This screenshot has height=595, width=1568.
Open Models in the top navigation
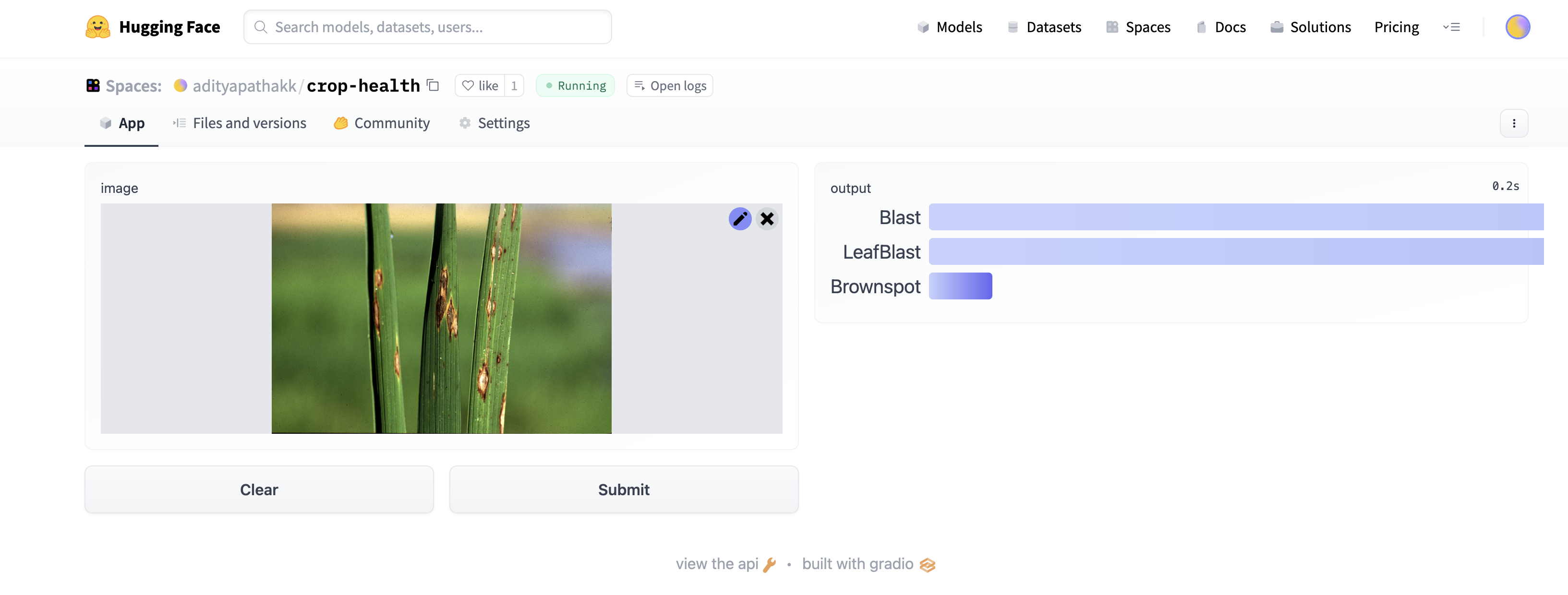(950, 27)
